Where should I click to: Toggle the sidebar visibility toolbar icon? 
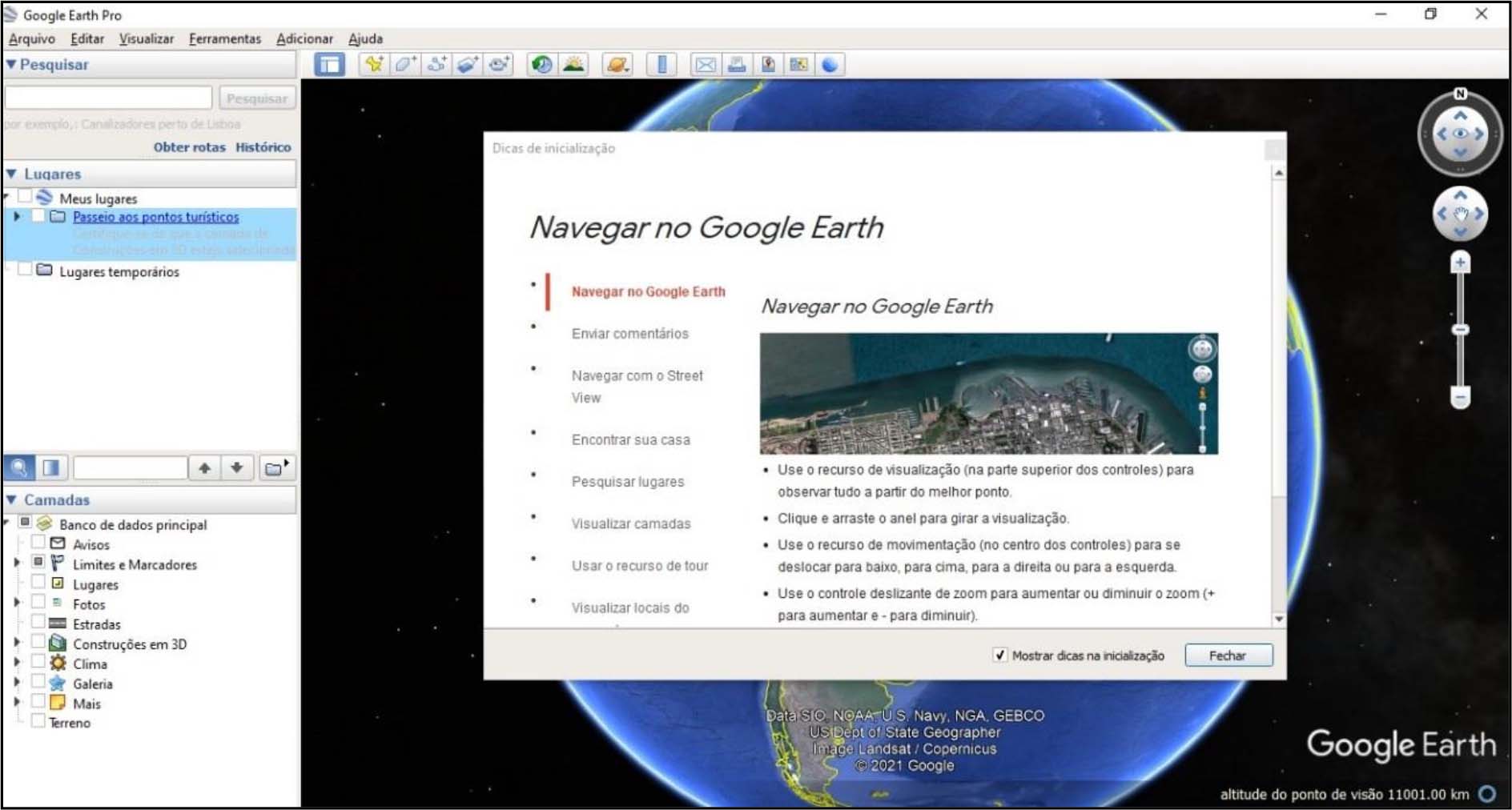coord(329,65)
